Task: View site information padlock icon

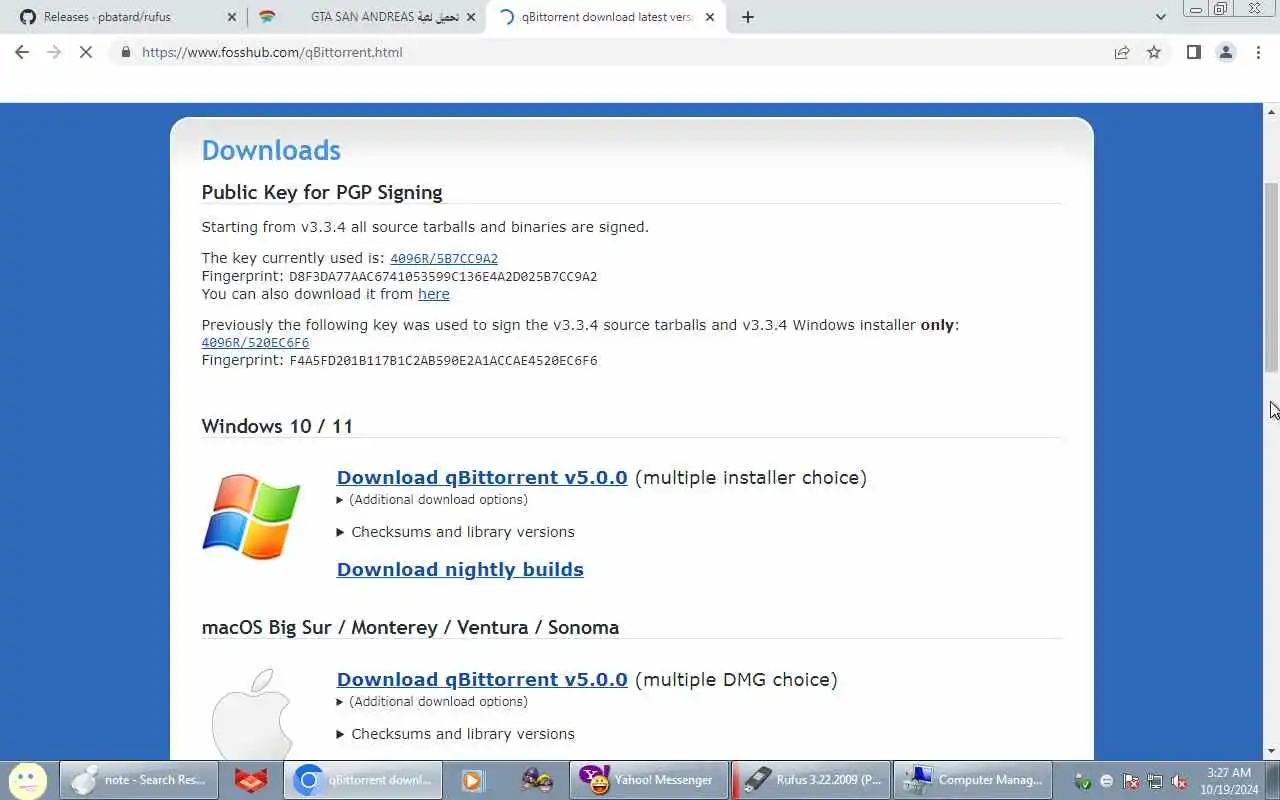Action: tap(126, 52)
